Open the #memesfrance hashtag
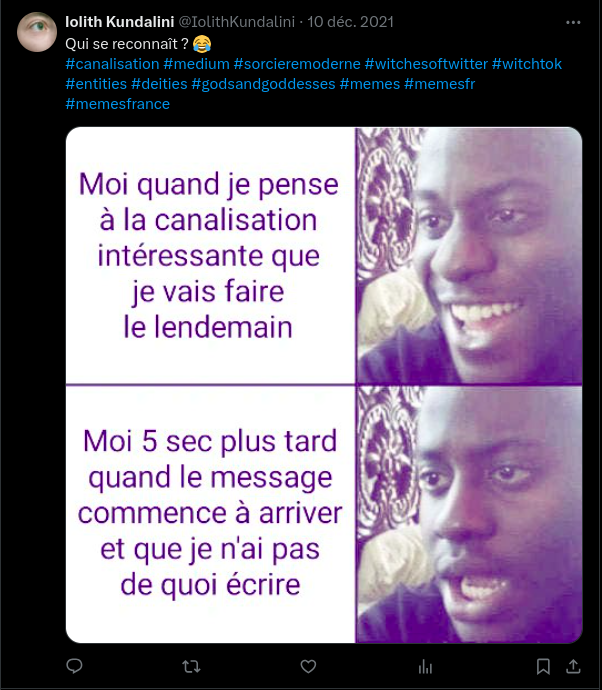Image resolution: width=602 pixels, height=690 pixels. pyautogui.click(x=117, y=104)
